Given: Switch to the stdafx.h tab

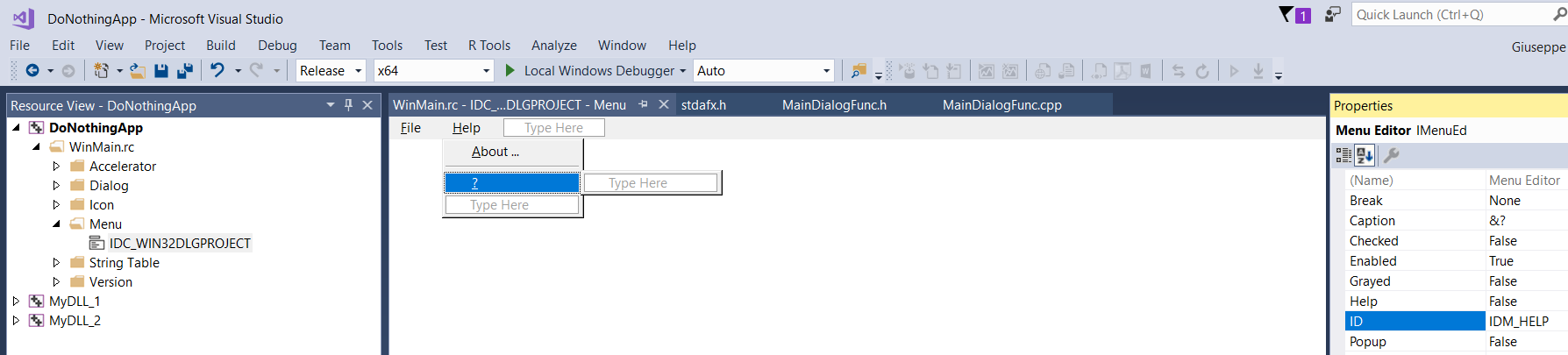Looking at the screenshot, I should (x=703, y=104).
